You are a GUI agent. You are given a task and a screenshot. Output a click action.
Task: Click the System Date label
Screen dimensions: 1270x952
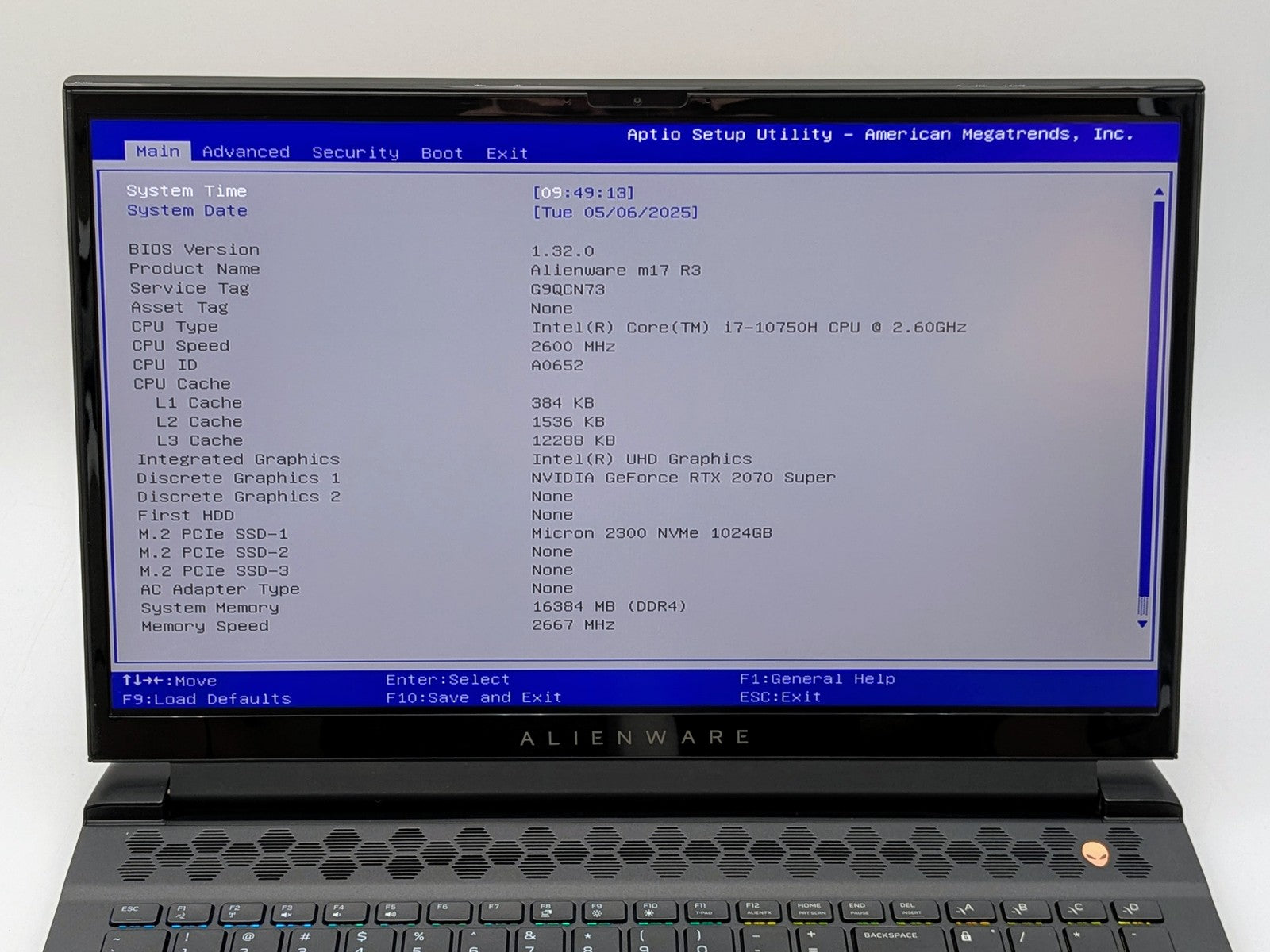tap(187, 211)
